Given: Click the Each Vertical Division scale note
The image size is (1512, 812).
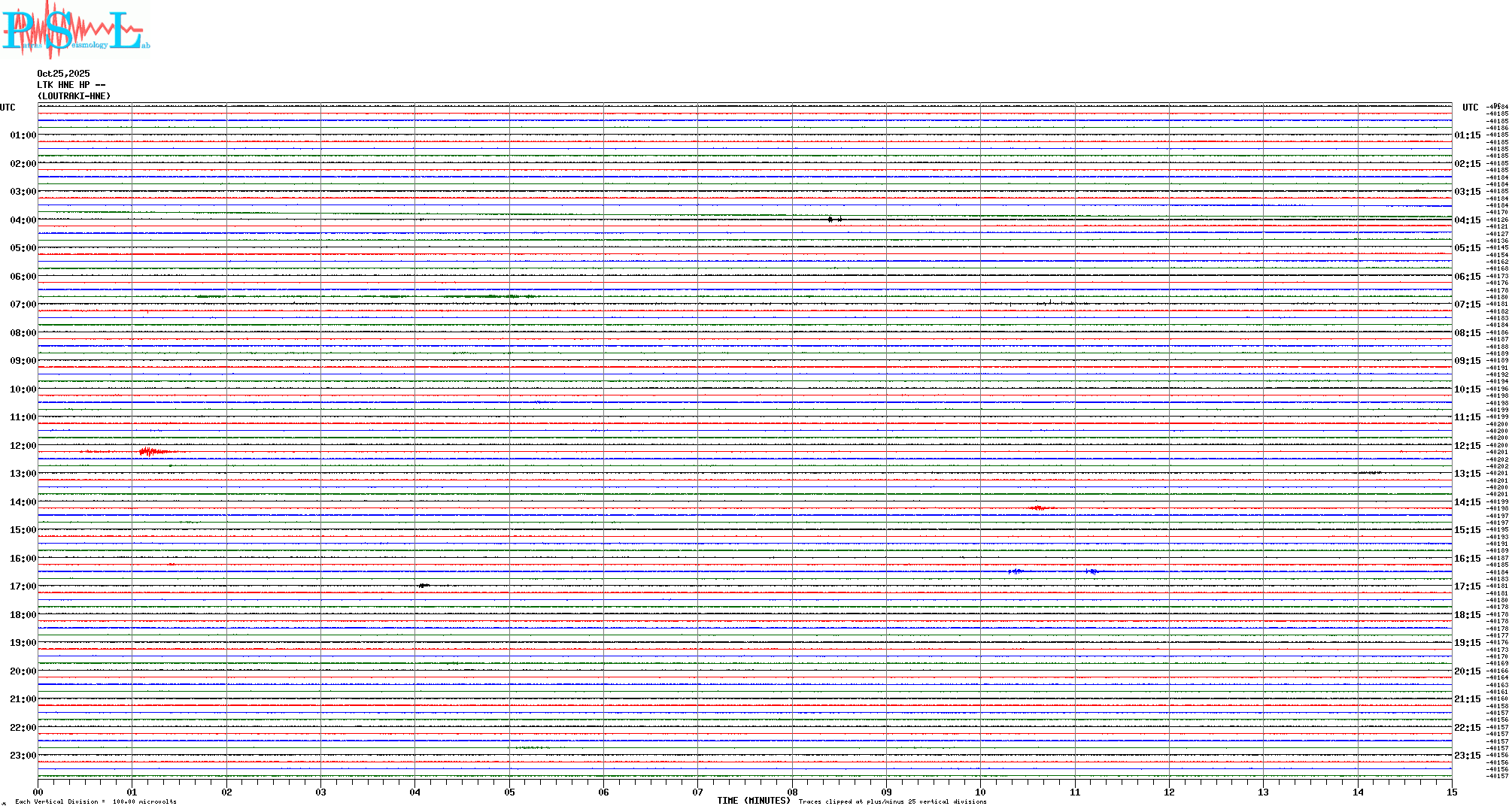Looking at the screenshot, I should [x=96, y=801].
